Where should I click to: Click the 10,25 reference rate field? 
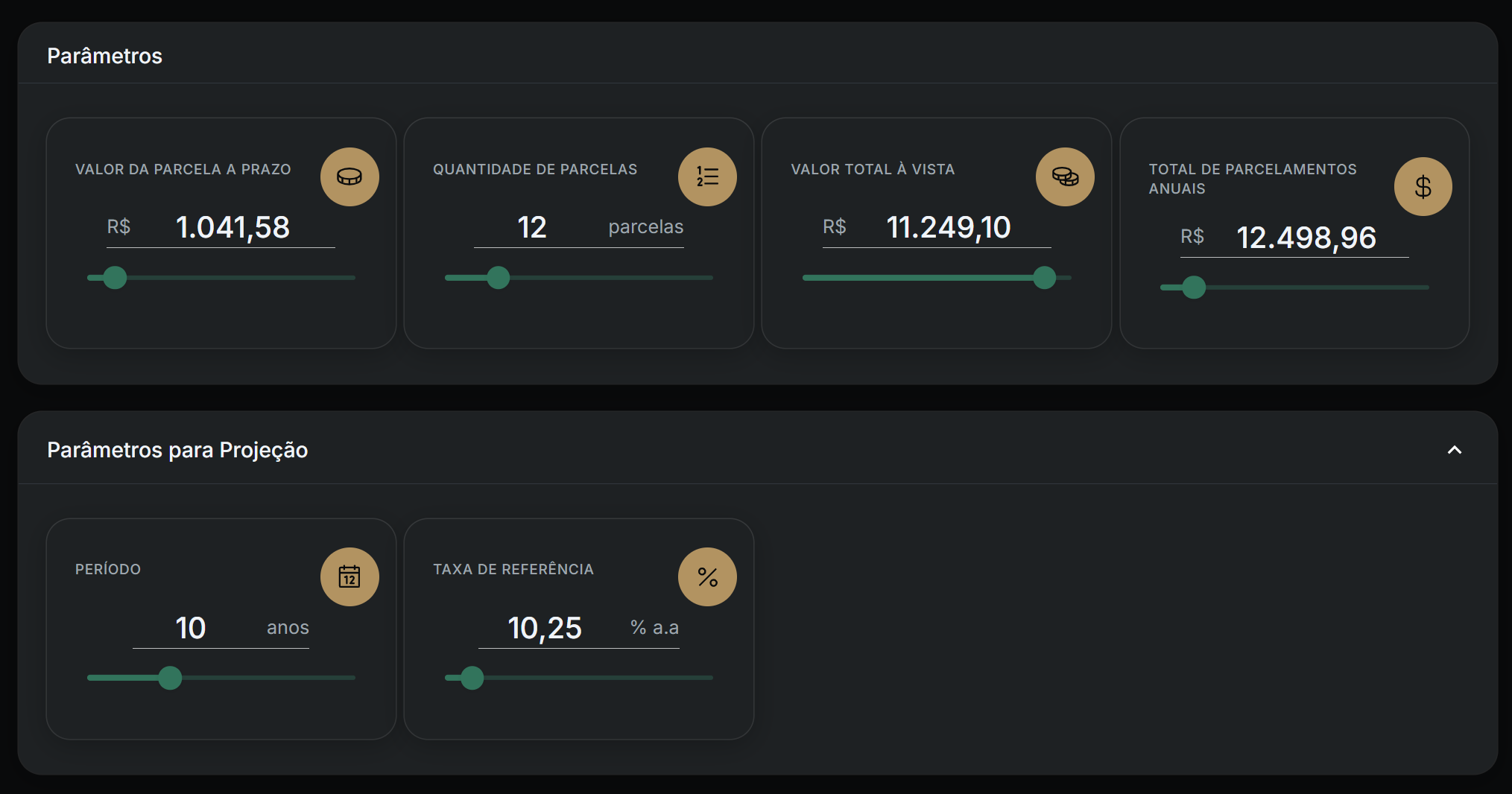coord(545,628)
